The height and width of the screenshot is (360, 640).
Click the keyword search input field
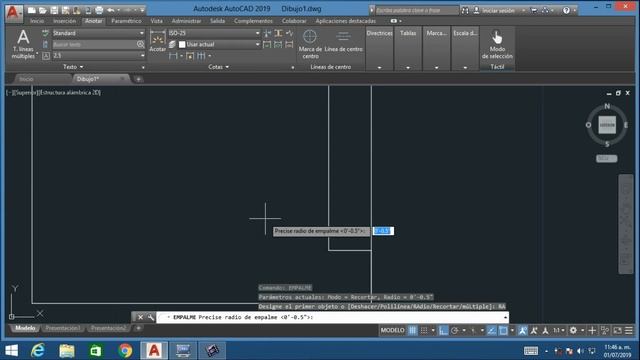click(x=416, y=10)
